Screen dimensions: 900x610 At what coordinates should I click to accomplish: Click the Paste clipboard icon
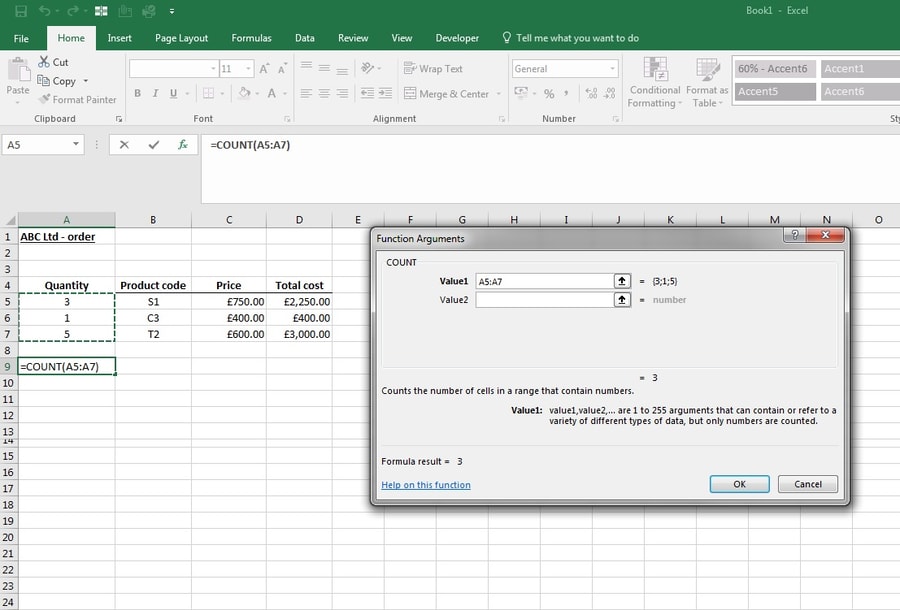(18, 70)
